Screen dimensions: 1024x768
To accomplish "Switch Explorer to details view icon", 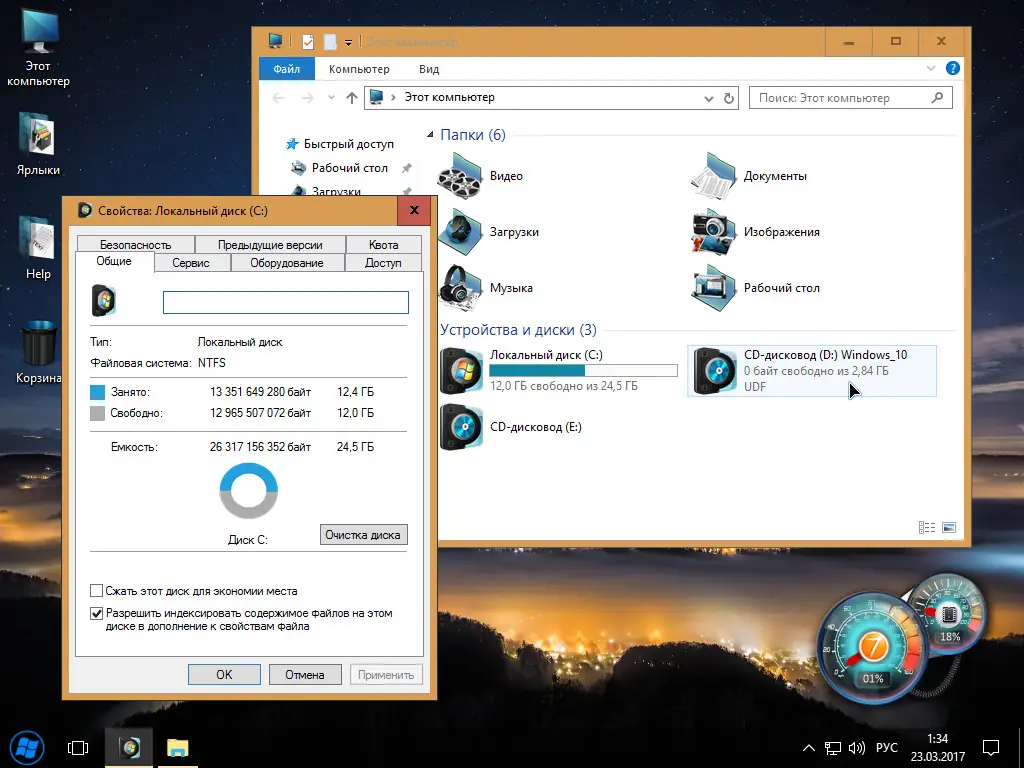I will click(x=927, y=527).
